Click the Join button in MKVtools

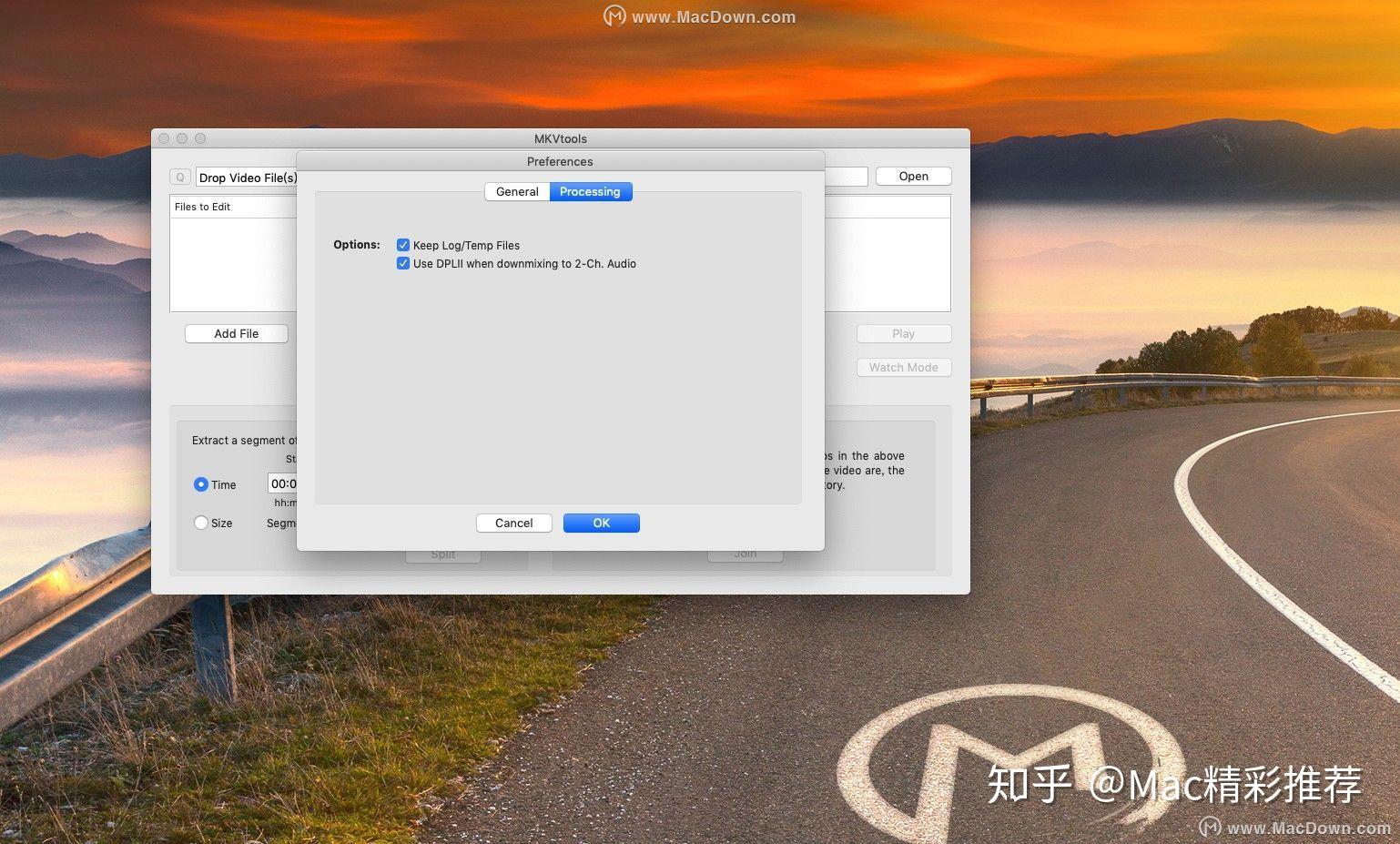click(x=746, y=554)
